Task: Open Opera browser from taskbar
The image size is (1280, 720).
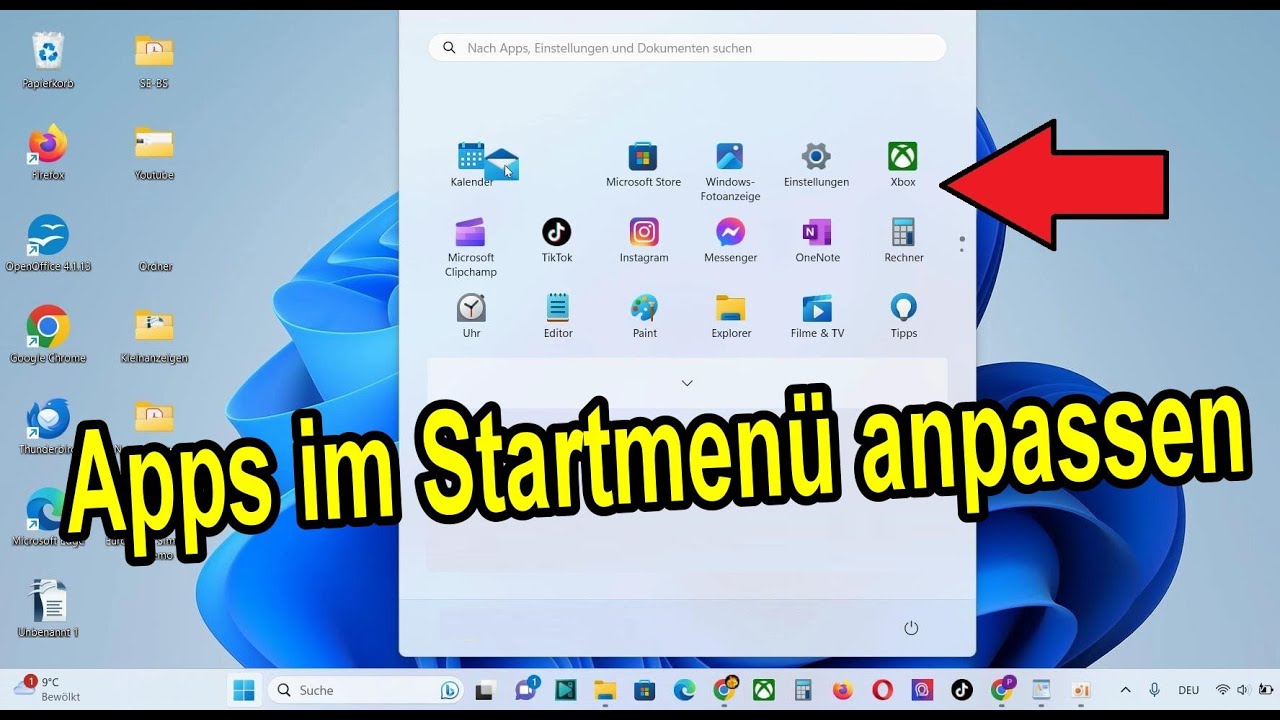Action: [x=882, y=690]
